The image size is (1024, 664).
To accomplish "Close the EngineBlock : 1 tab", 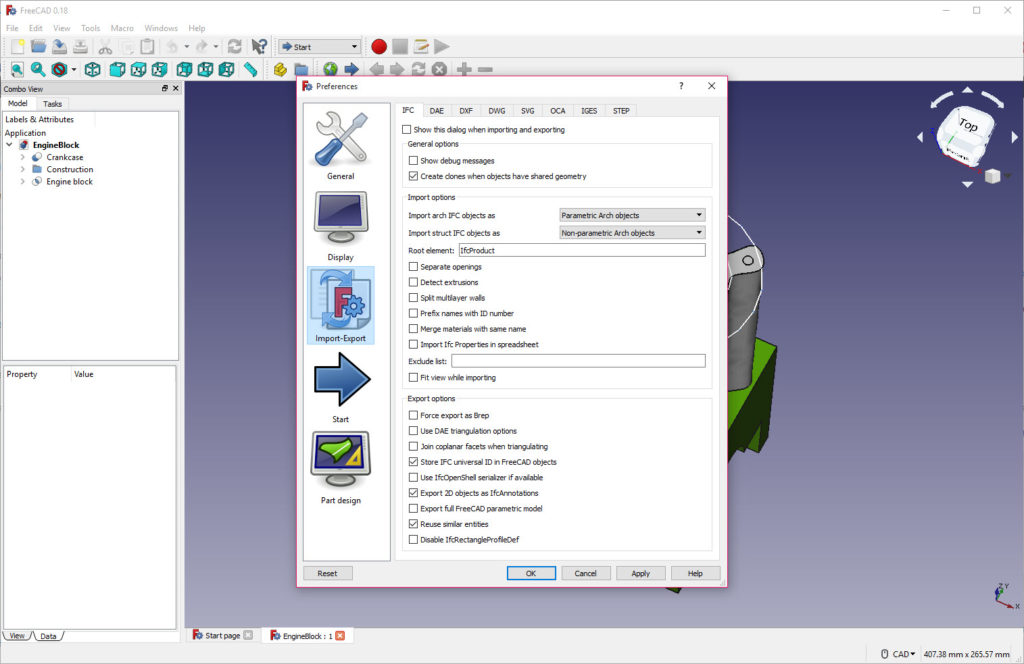I will [x=340, y=635].
